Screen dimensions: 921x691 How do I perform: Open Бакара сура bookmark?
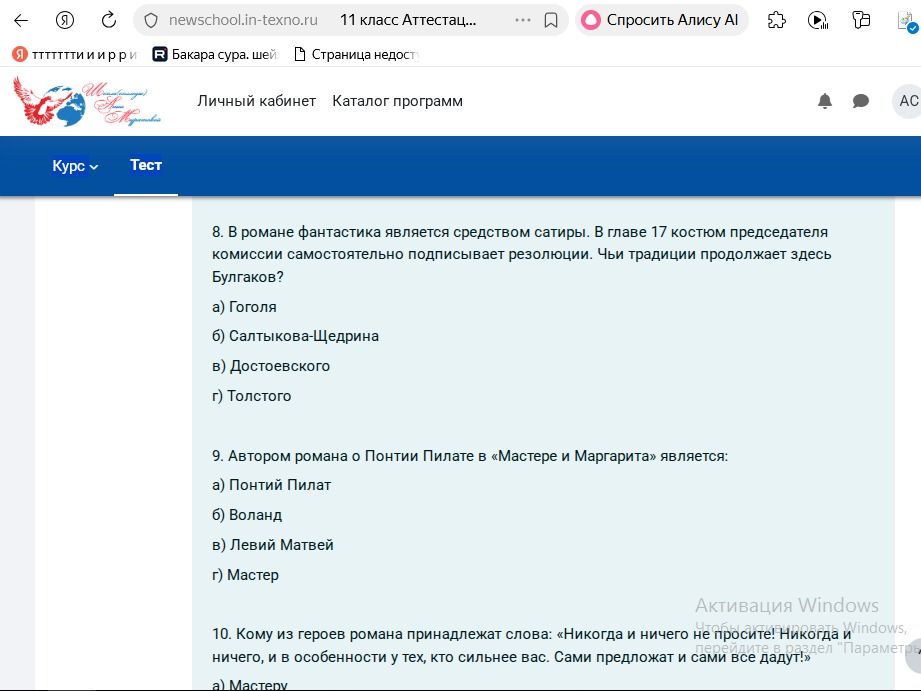(215, 55)
